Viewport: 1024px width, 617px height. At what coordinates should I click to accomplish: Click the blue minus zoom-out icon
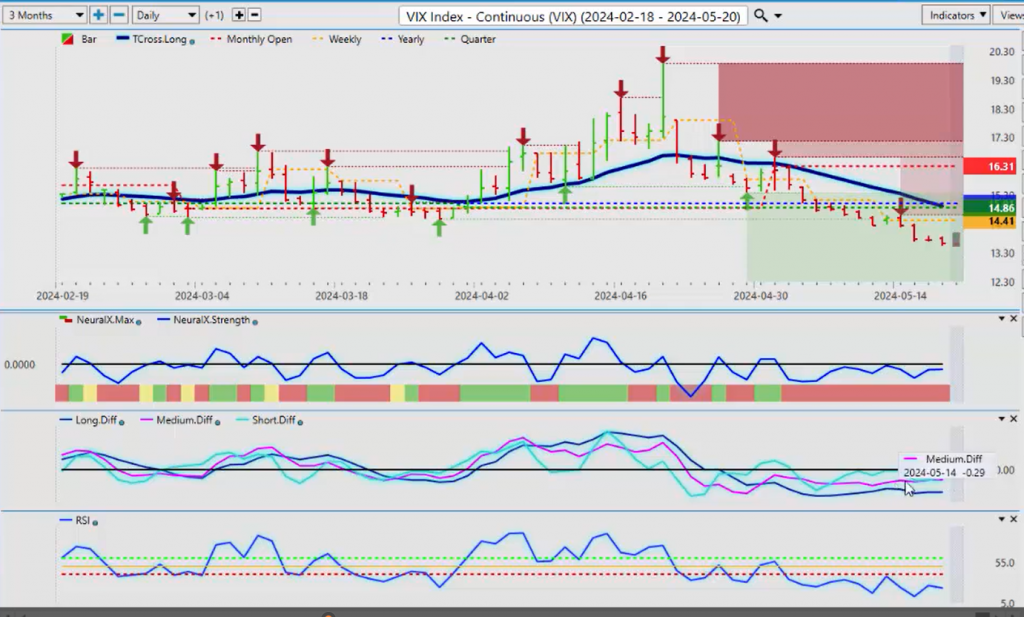pyautogui.click(x=118, y=15)
